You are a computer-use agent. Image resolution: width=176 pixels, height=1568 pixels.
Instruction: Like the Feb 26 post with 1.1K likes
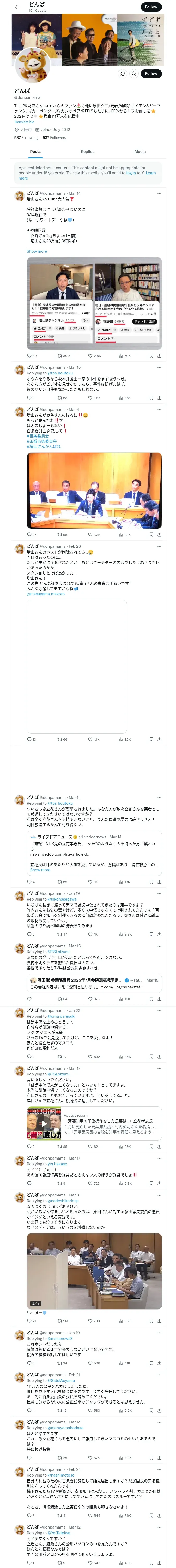pyautogui.click(x=94, y=740)
